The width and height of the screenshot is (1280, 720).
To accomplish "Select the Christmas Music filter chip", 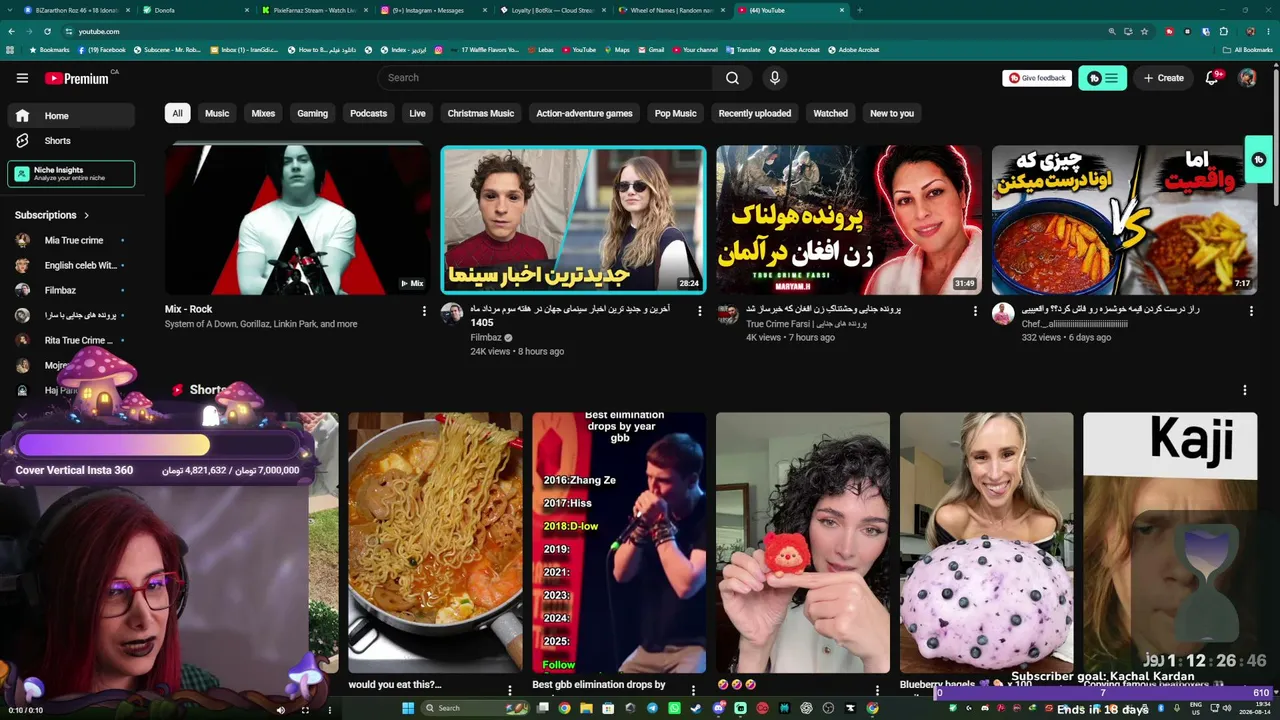I will click(481, 113).
